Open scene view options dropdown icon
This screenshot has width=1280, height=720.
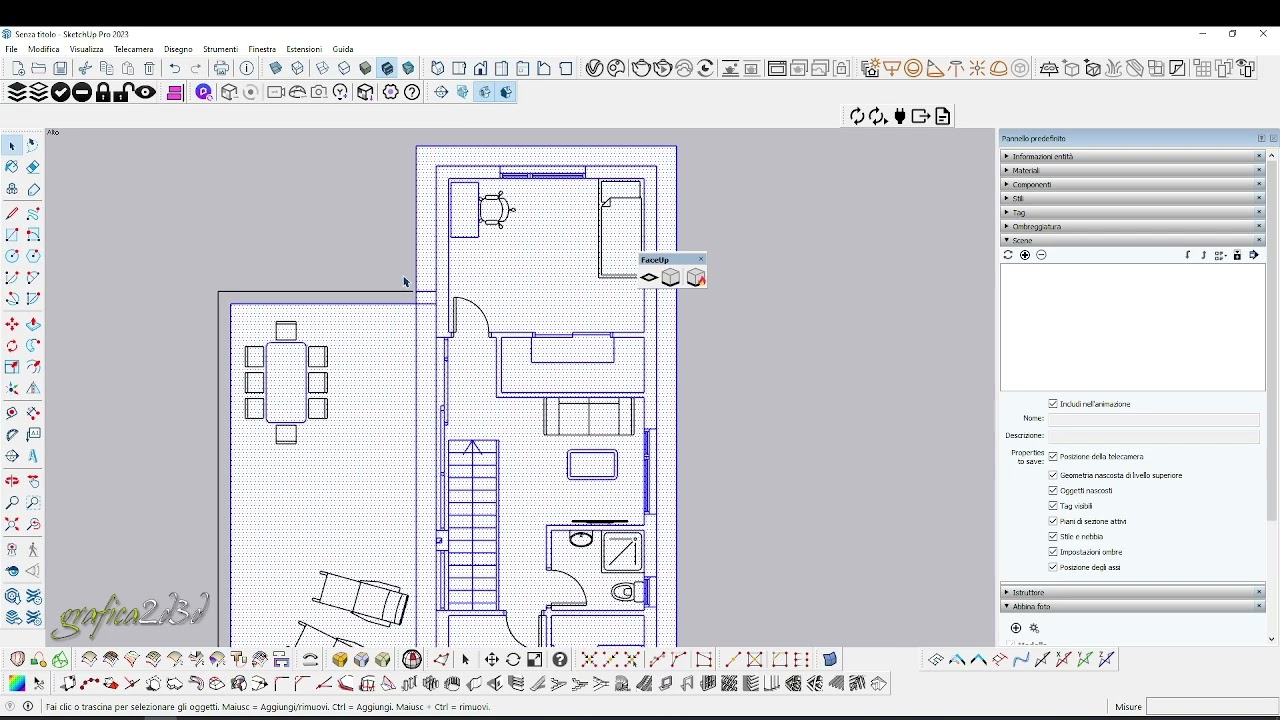(x=1220, y=255)
